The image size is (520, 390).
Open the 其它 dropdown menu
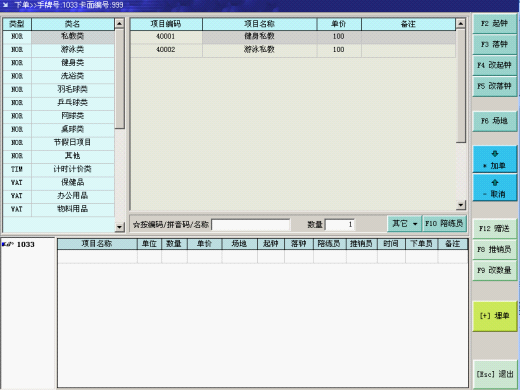[404, 224]
